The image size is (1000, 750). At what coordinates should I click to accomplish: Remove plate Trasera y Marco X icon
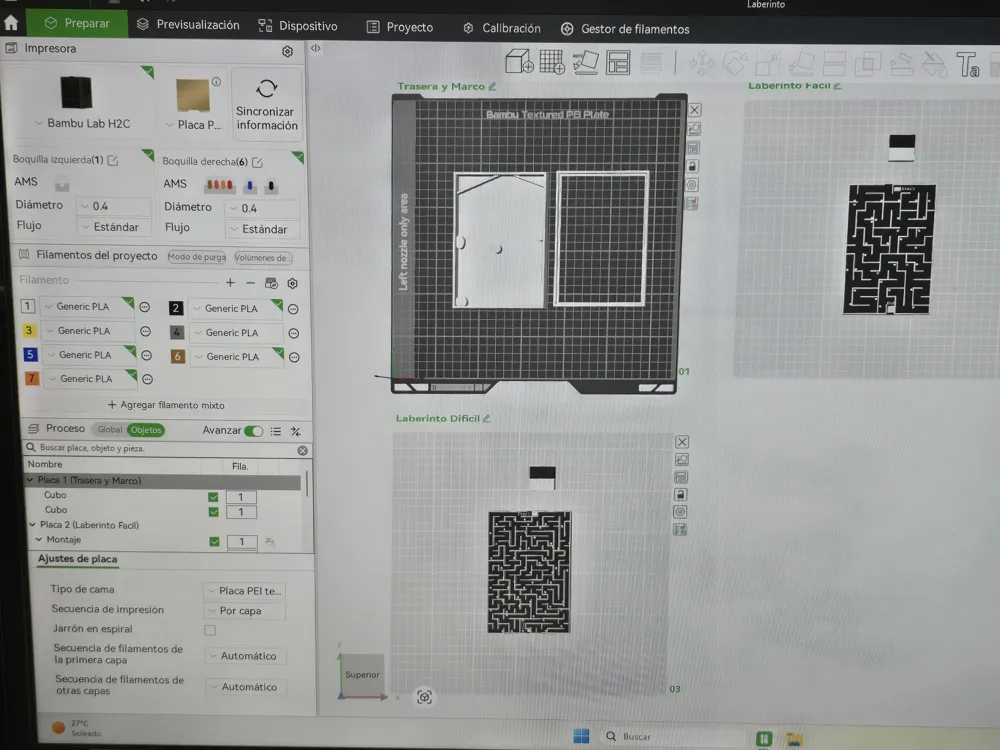pyautogui.click(x=695, y=110)
